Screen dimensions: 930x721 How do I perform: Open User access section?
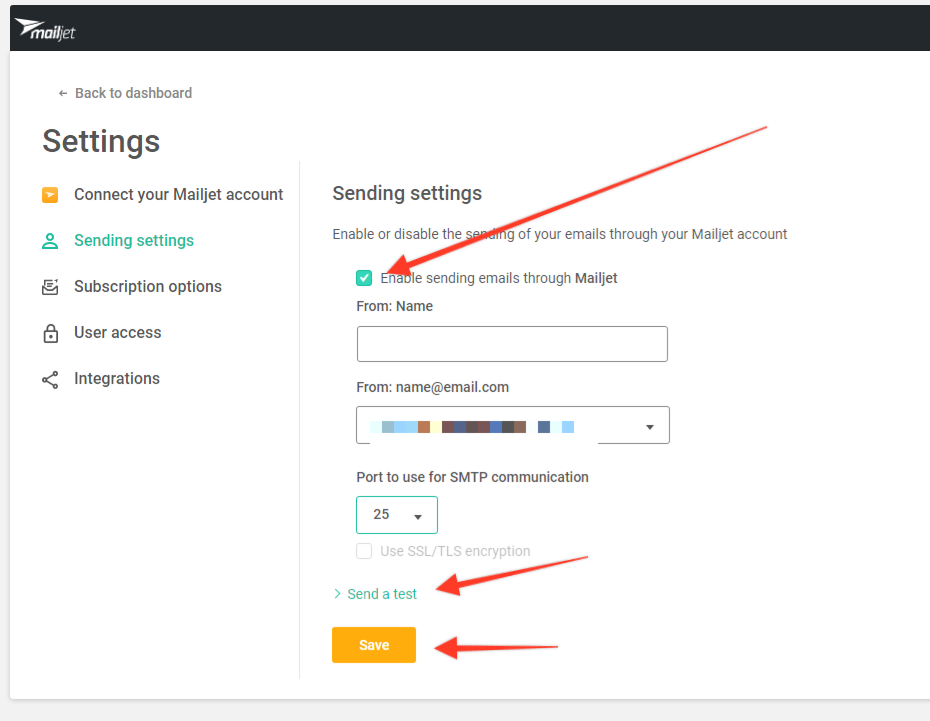point(117,332)
